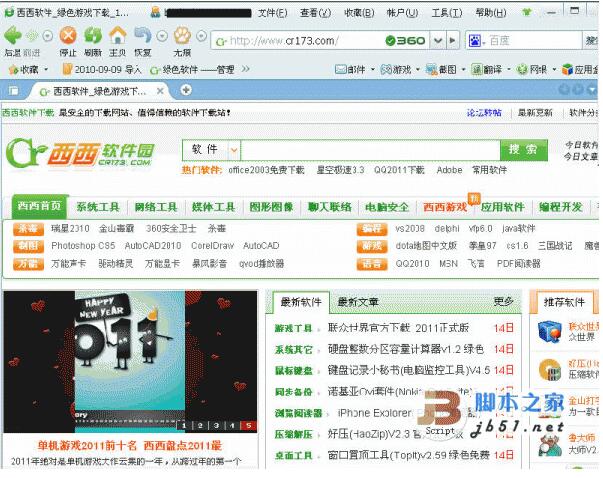The image size is (603, 478).
Task: Open the mail tool in toolbar
Action: (350, 70)
